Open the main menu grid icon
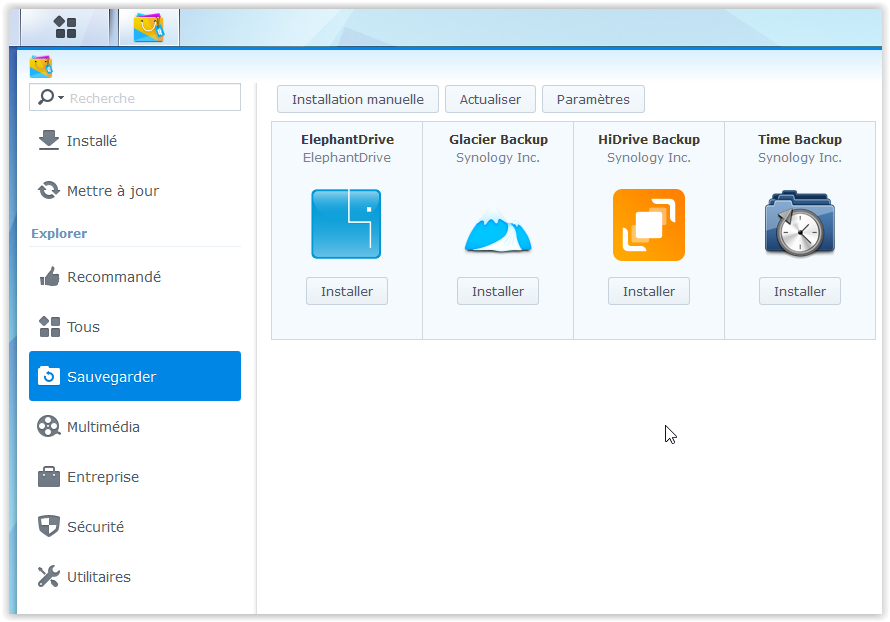This screenshot has height=622, width=890. [65, 27]
